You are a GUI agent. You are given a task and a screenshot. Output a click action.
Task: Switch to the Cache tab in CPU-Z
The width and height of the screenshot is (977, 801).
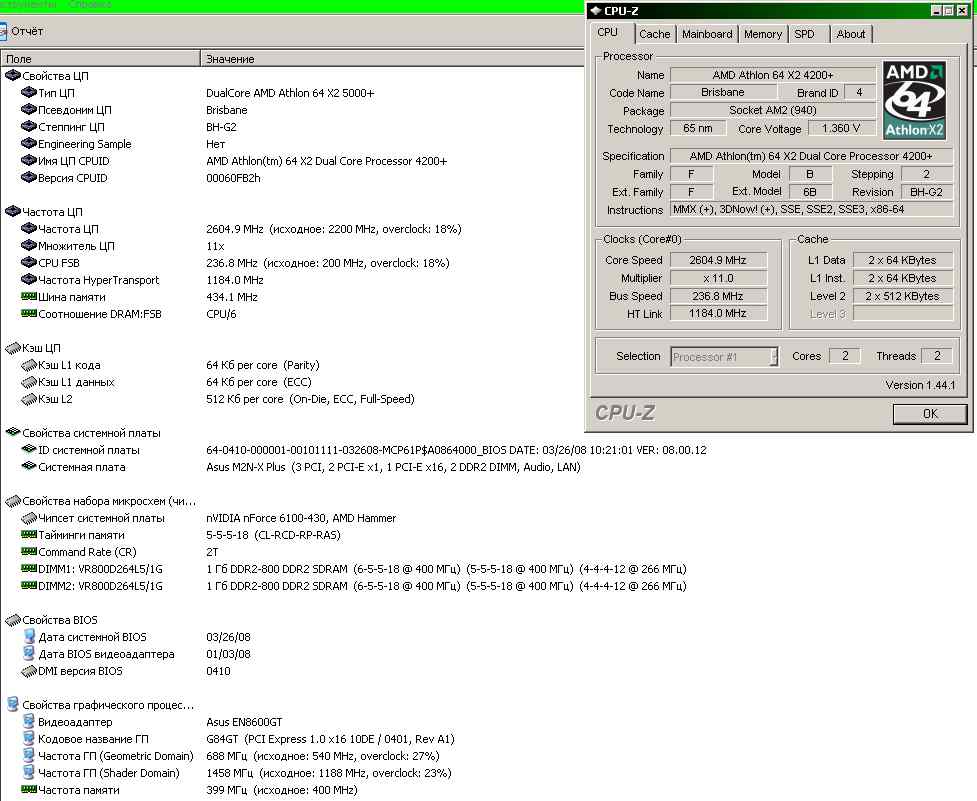click(655, 34)
